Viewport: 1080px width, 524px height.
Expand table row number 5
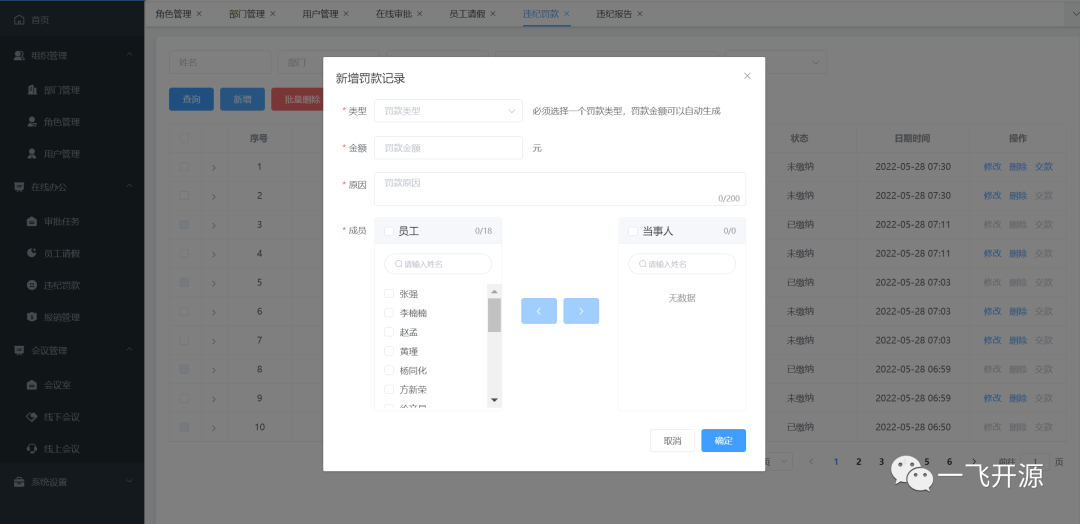click(x=214, y=283)
